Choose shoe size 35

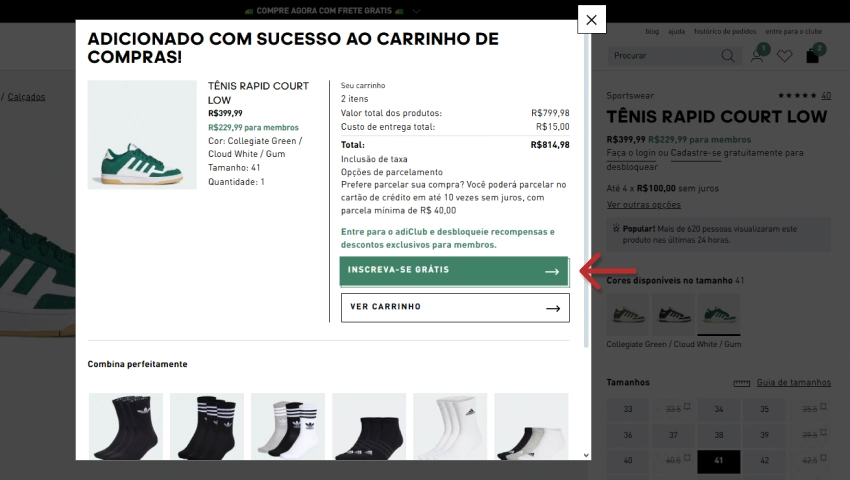pyautogui.click(x=765, y=409)
